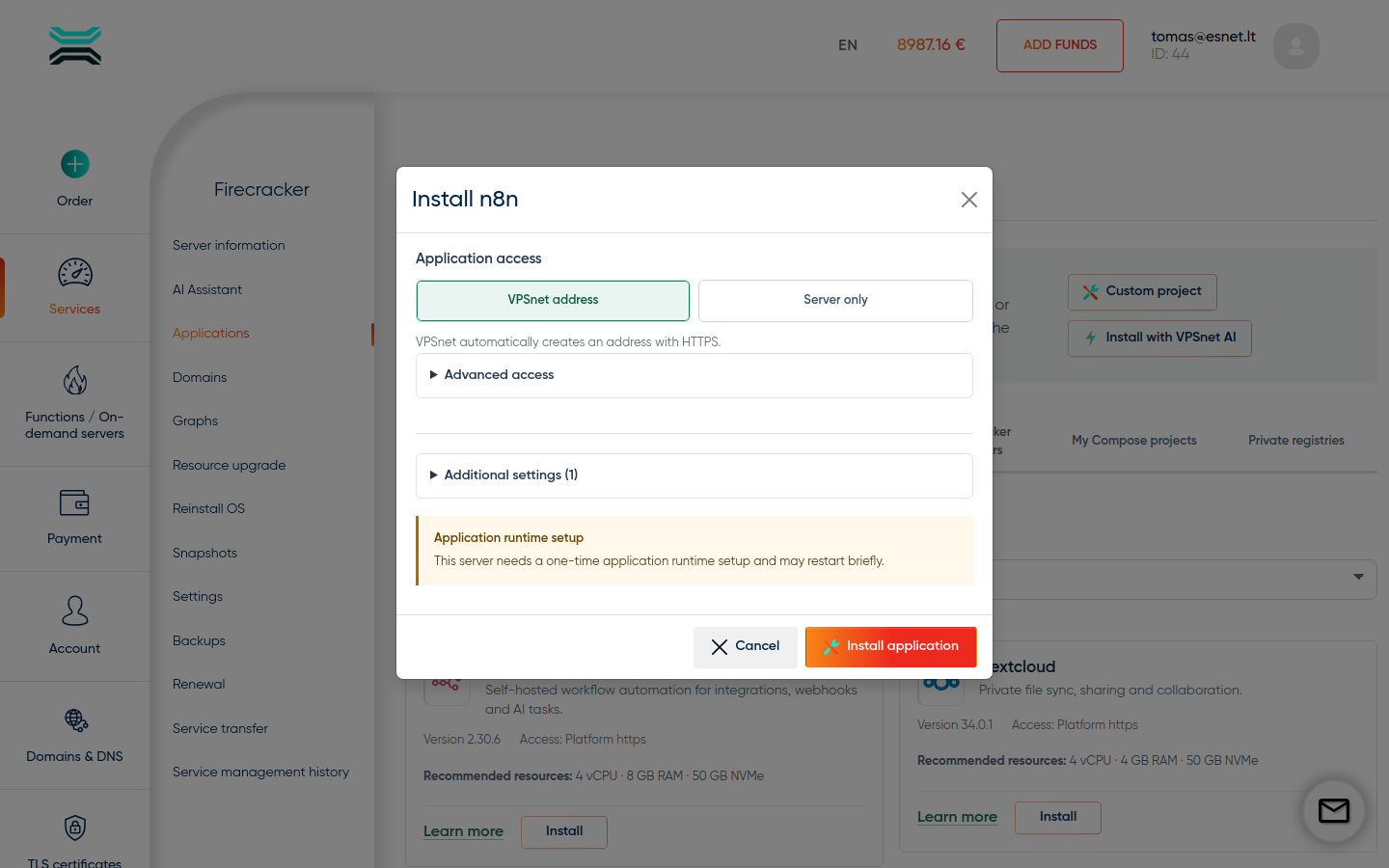The height and width of the screenshot is (868, 1389).
Task: Click Learn more link for n8n
Action: click(x=463, y=832)
